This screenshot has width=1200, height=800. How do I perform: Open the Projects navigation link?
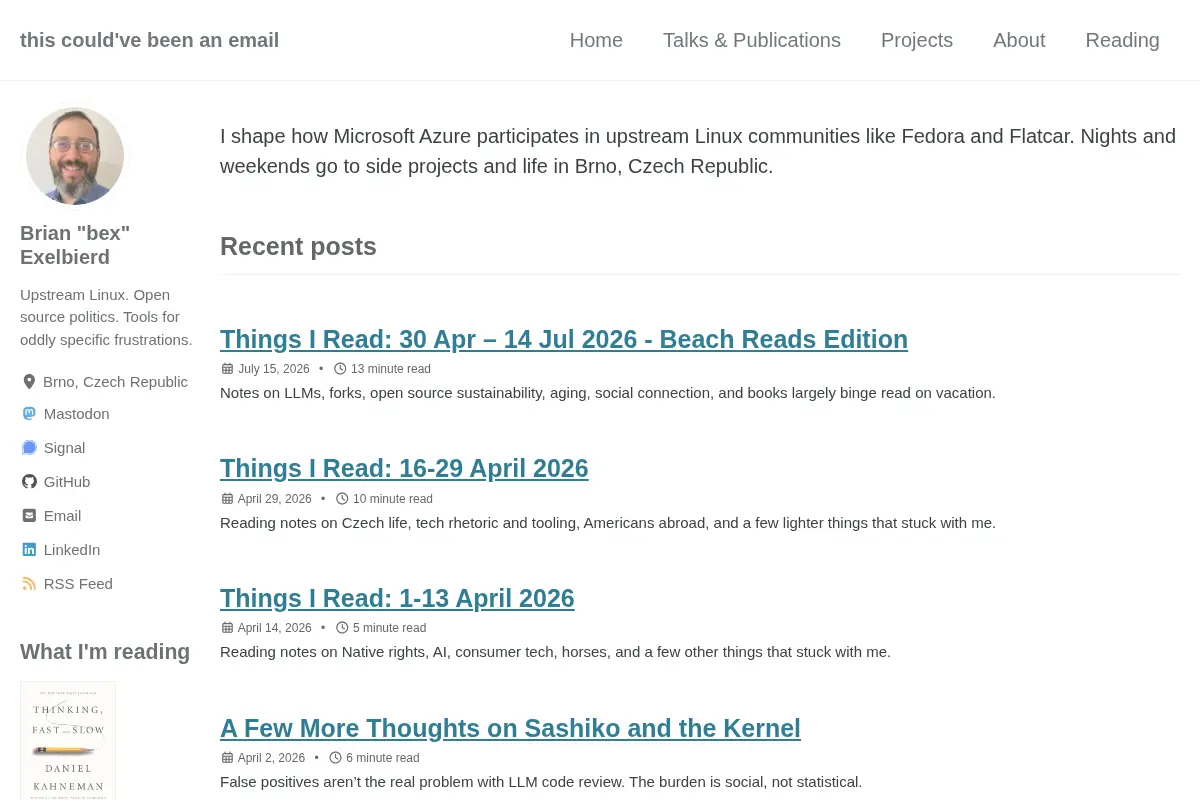pos(917,40)
